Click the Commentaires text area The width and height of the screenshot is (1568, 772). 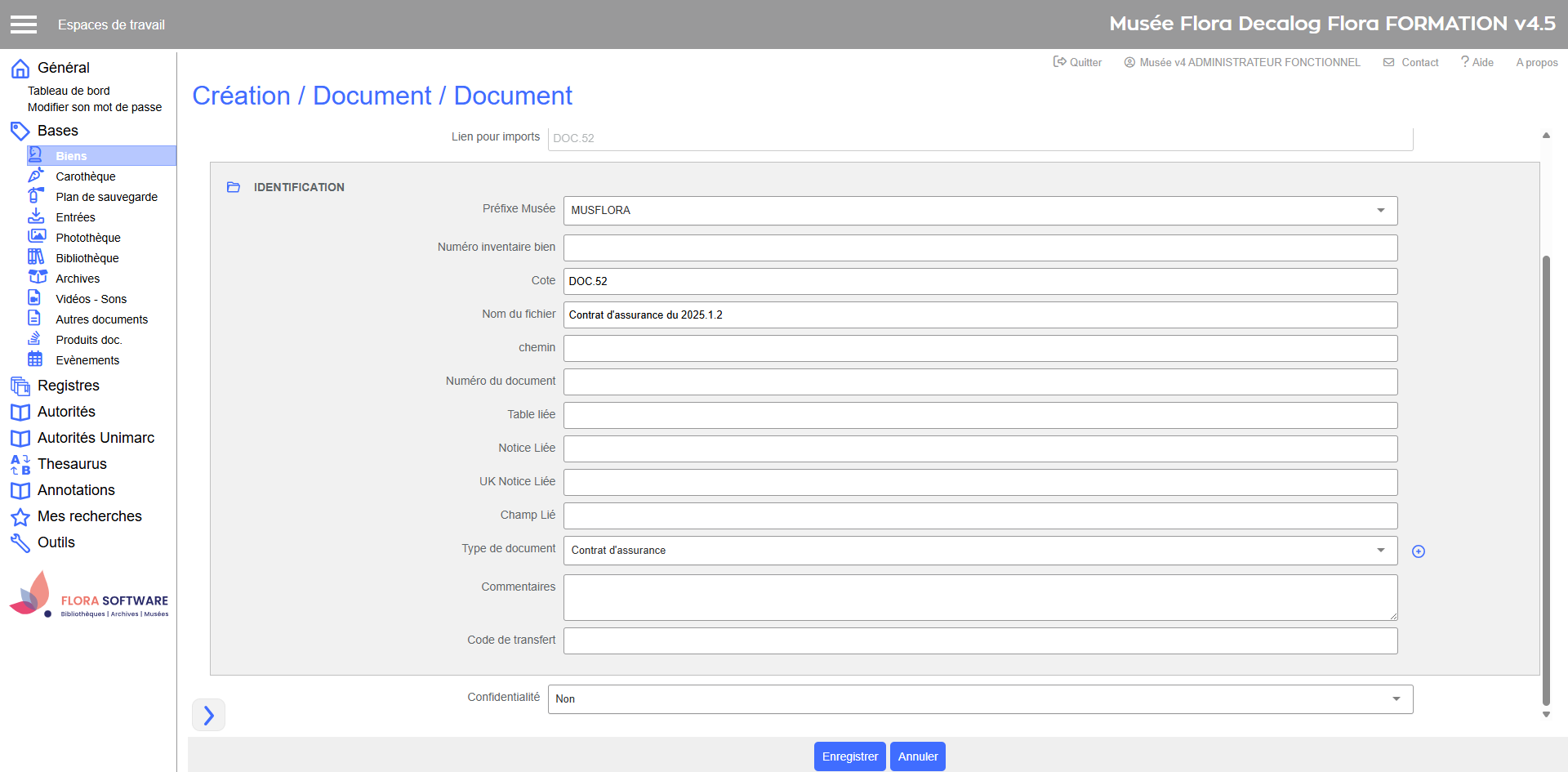(x=980, y=597)
